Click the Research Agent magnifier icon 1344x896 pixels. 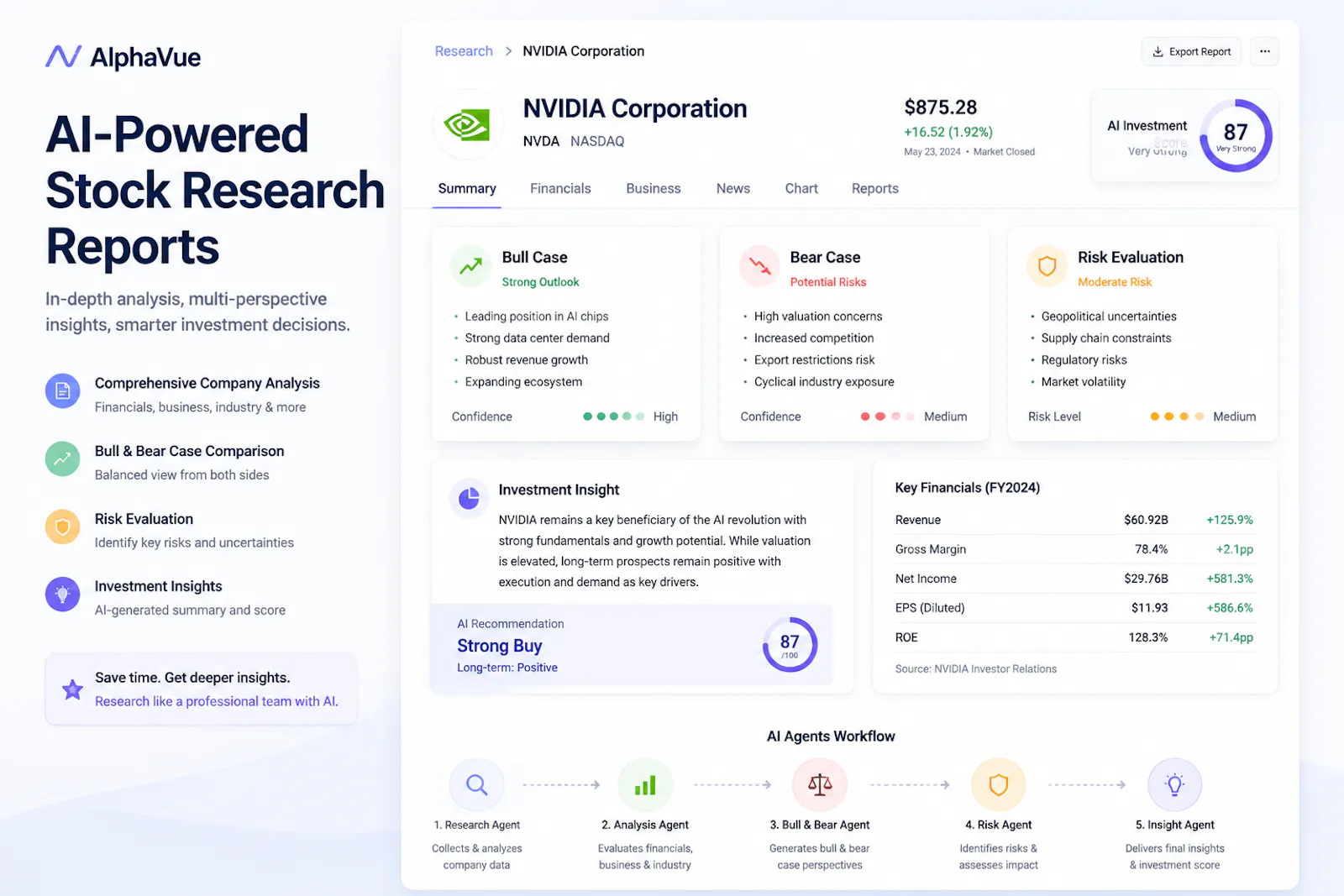476,785
